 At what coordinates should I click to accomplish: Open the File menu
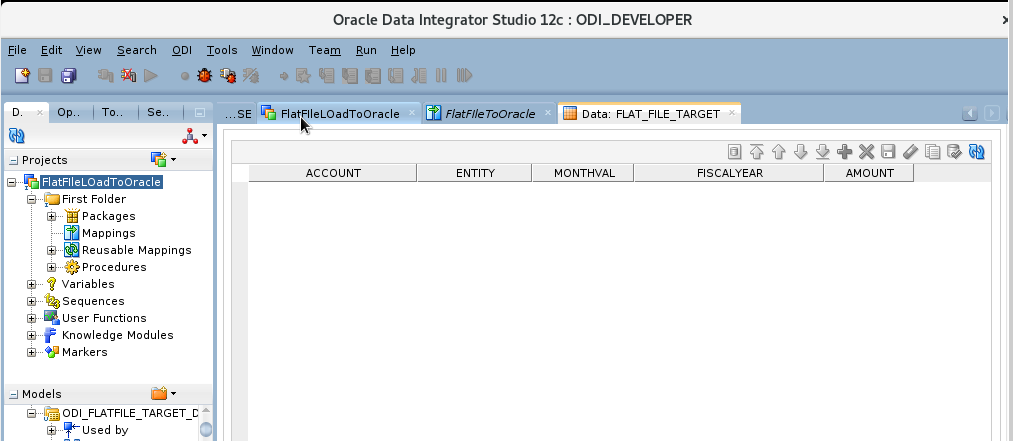[17, 50]
